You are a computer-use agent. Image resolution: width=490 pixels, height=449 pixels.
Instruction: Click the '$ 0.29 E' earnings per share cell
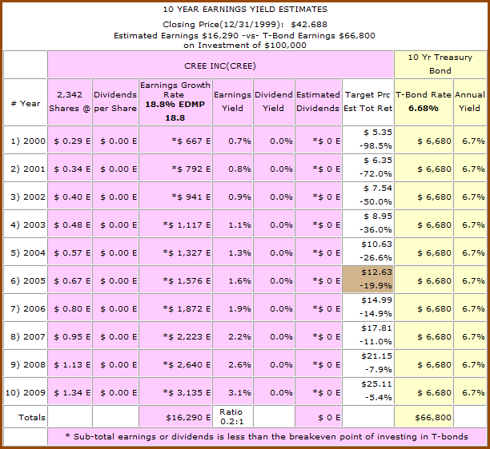pyautogui.click(x=70, y=140)
